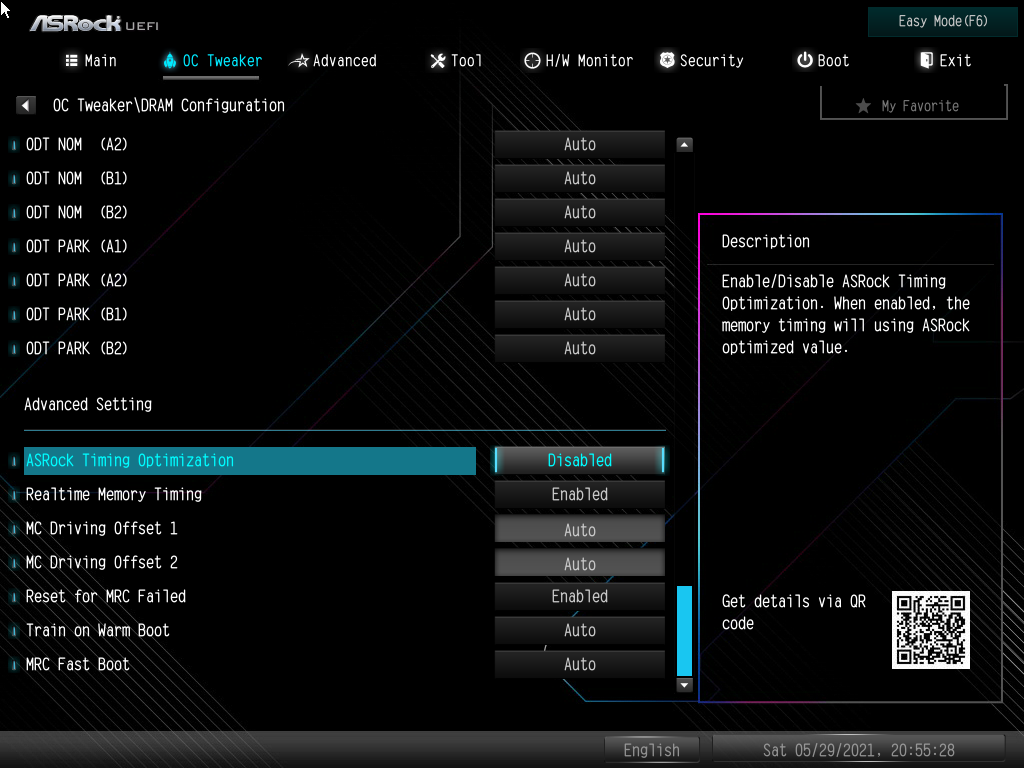Disable Realtime Memory Timing
The height and width of the screenshot is (768, 1024).
point(579,494)
